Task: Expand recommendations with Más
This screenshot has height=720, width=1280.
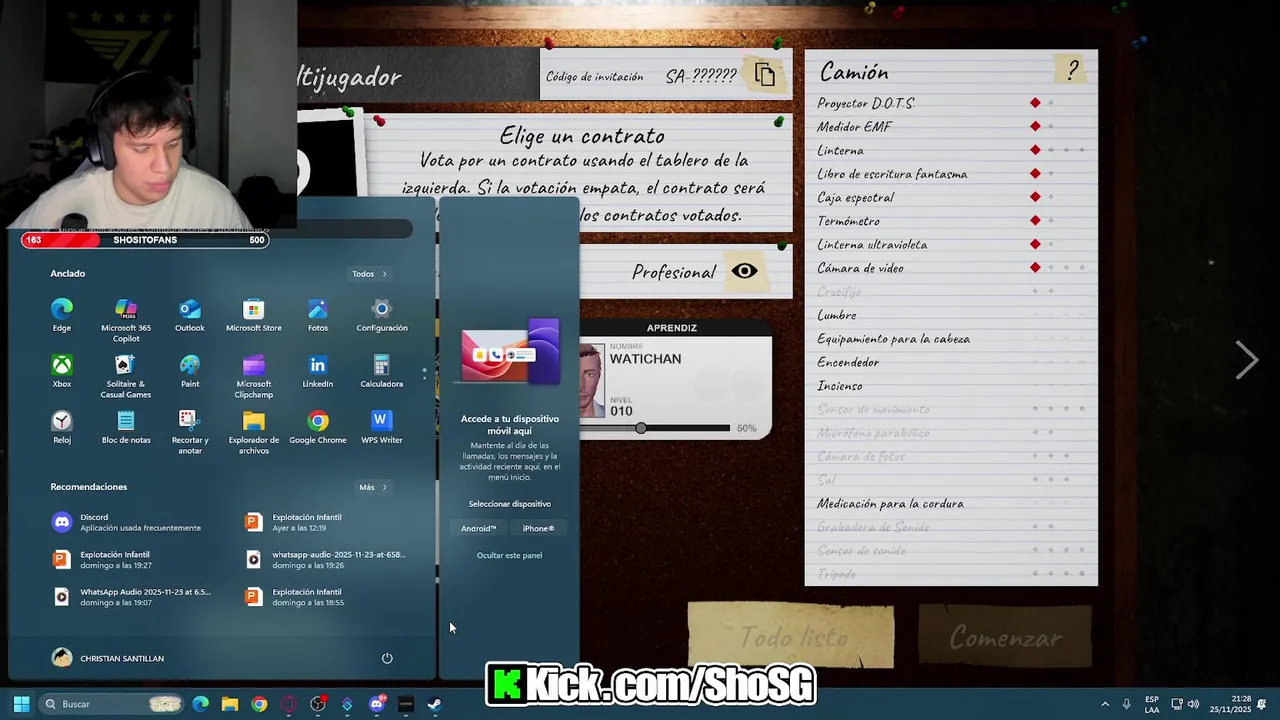Action: click(x=372, y=487)
